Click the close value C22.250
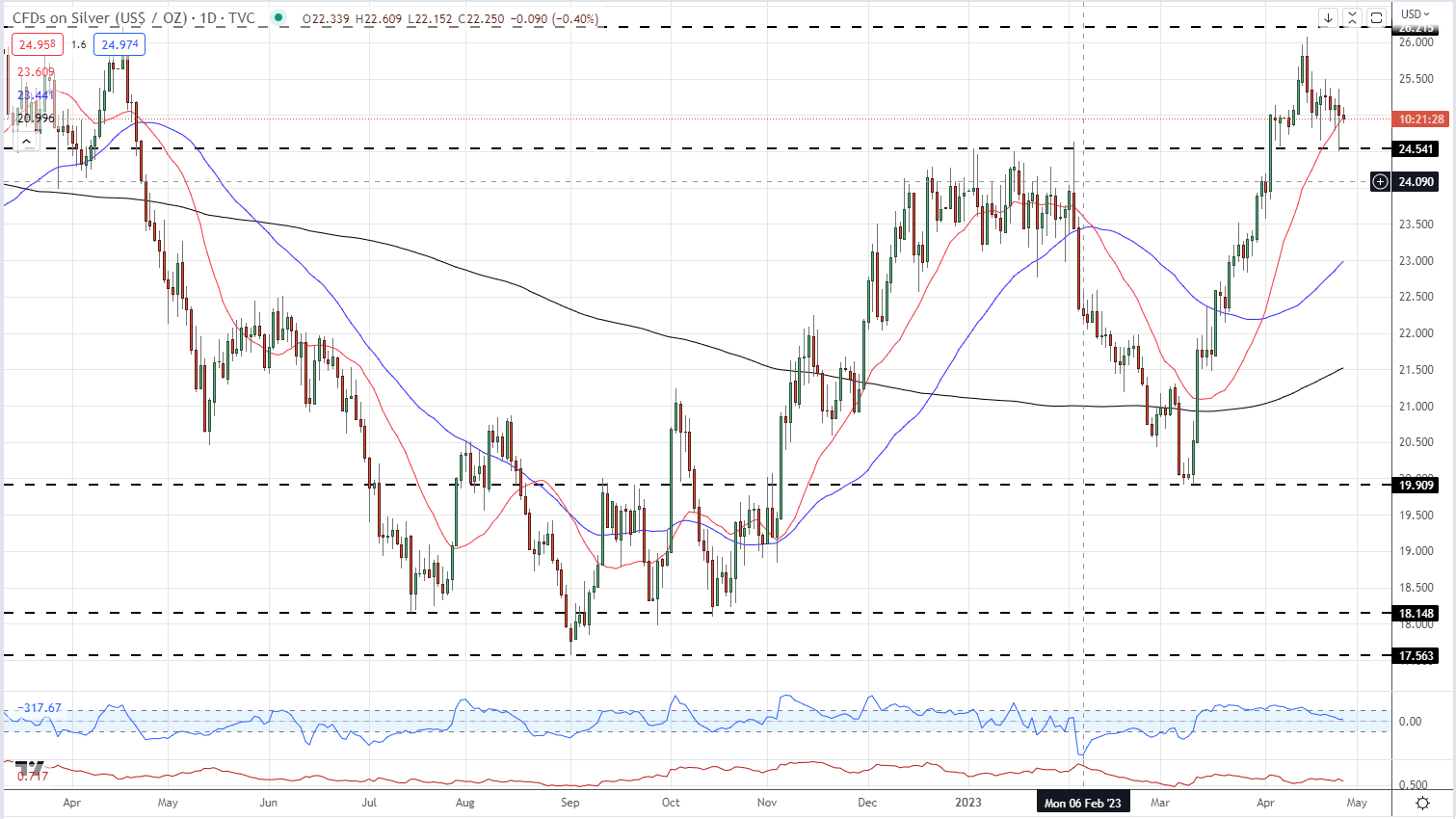Image resolution: width=1456 pixels, height=819 pixels. pos(480,18)
